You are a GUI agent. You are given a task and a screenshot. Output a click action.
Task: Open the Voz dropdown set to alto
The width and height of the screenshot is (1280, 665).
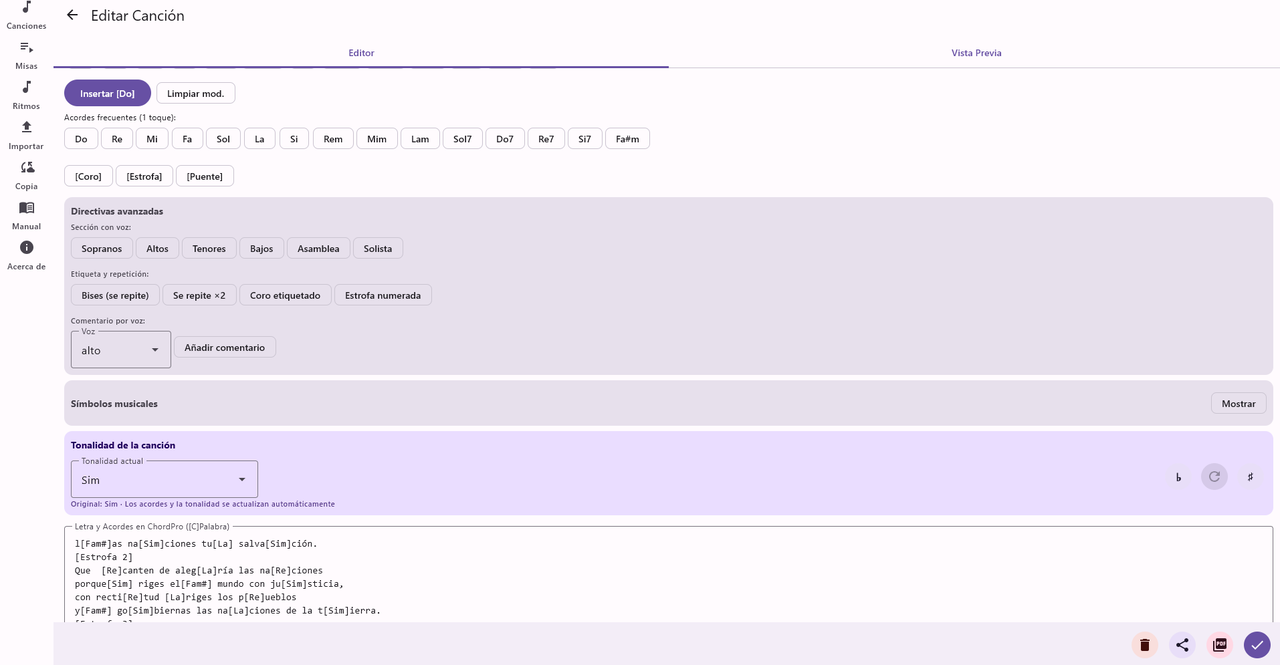(121, 350)
